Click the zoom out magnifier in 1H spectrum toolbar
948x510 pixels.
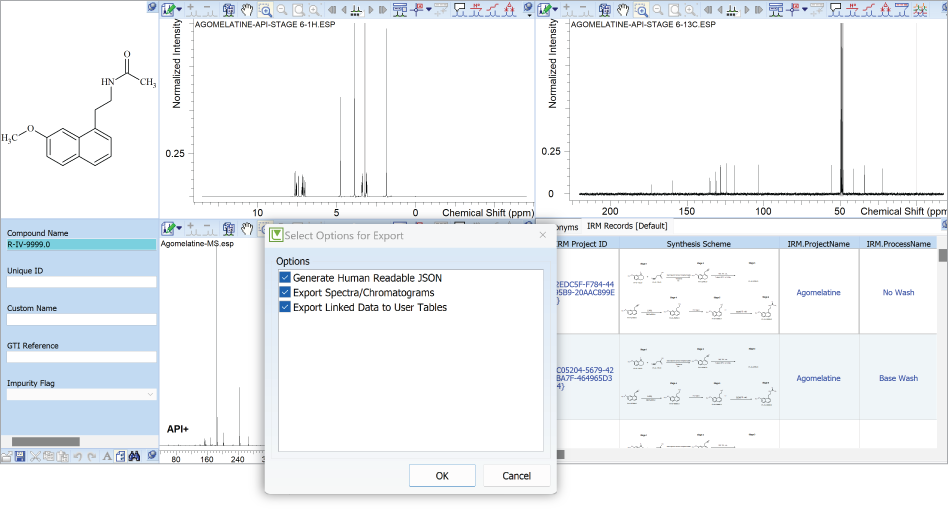pos(282,10)
